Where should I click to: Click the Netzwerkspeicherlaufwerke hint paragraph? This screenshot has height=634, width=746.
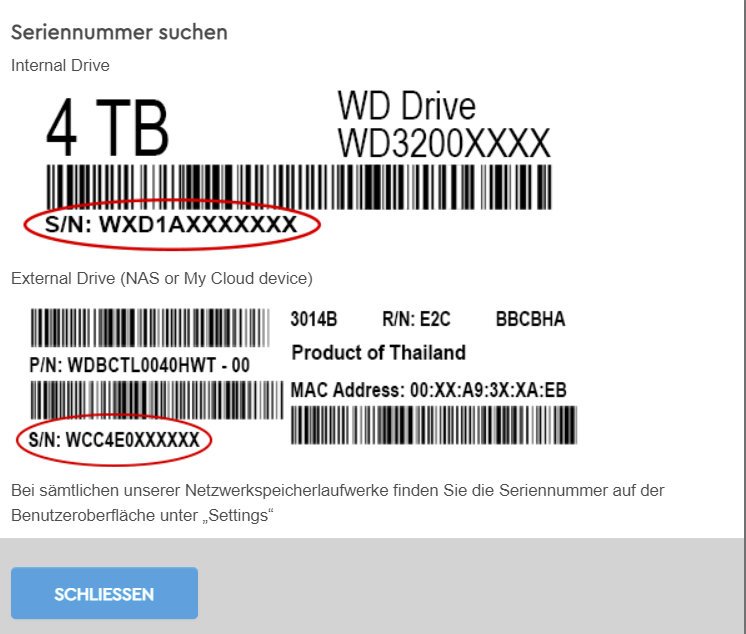pyautogui.click(x=338, y=503)
